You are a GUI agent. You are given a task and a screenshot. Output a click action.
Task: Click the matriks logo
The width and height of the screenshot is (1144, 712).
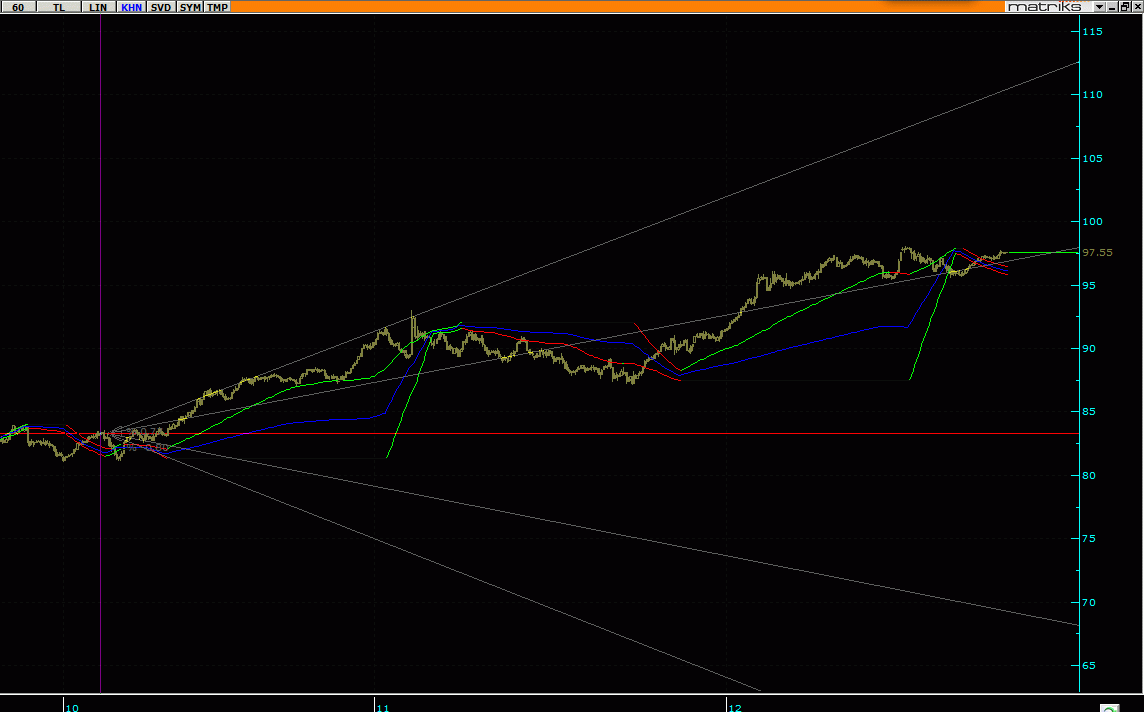click(x=1044, y=7)
